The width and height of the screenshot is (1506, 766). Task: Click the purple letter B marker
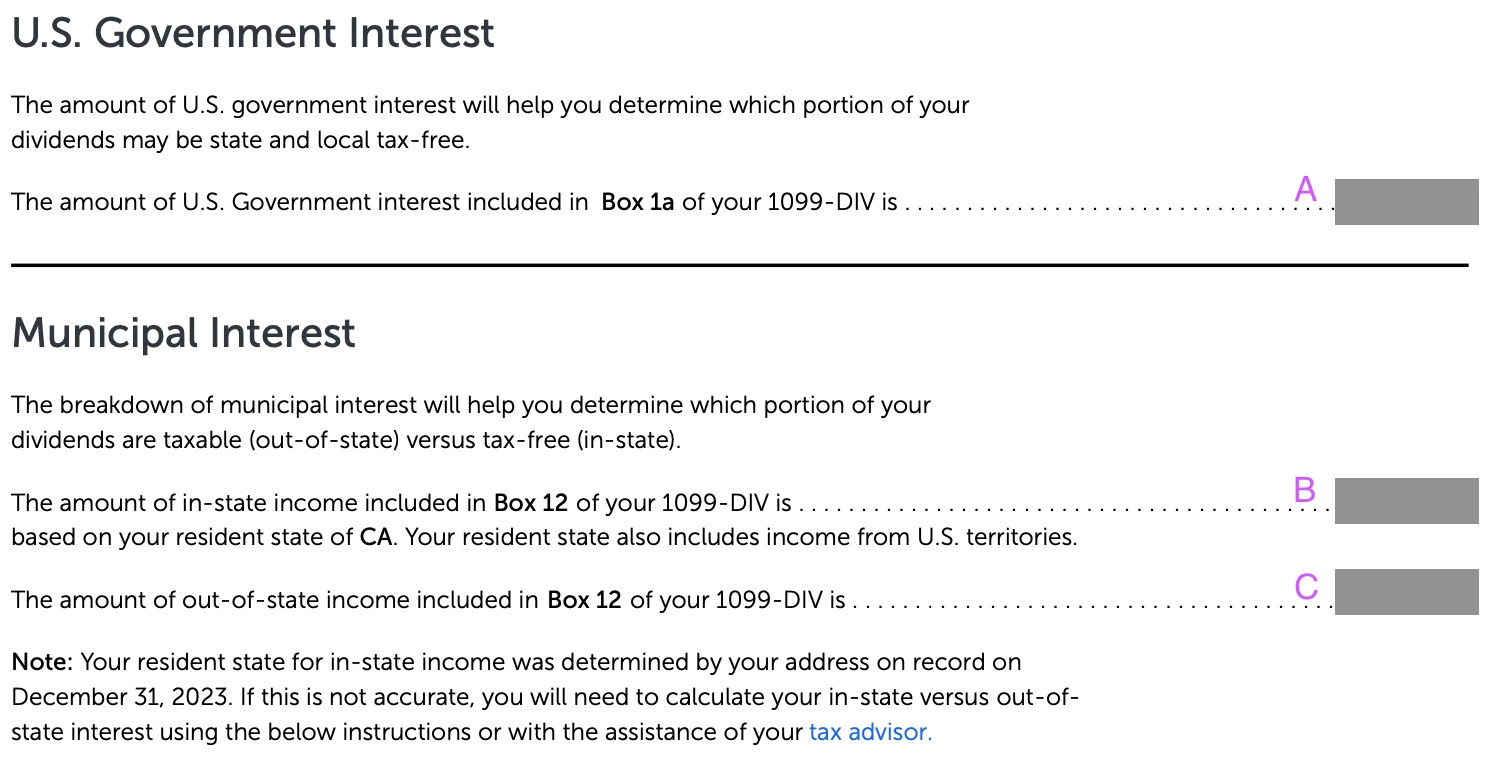1305,489
